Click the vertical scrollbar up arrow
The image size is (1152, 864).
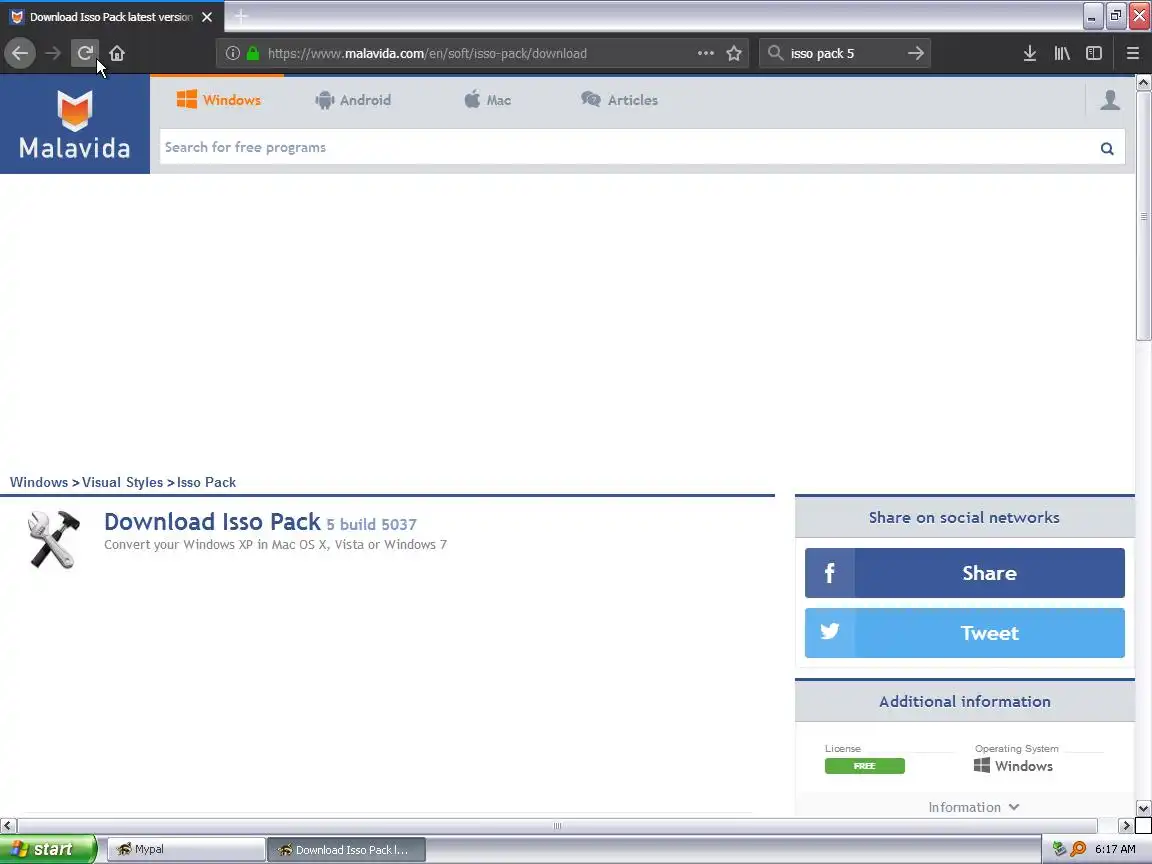tap(1143, 82)
